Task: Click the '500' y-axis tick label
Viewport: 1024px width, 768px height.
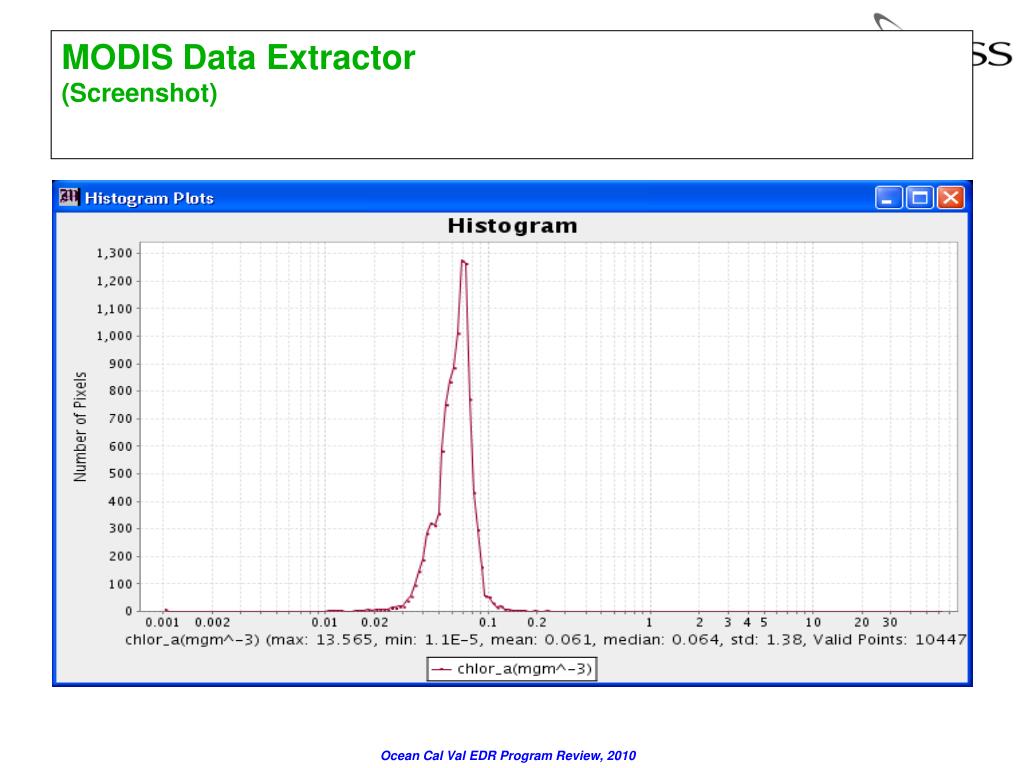Action: click(120, 473)
